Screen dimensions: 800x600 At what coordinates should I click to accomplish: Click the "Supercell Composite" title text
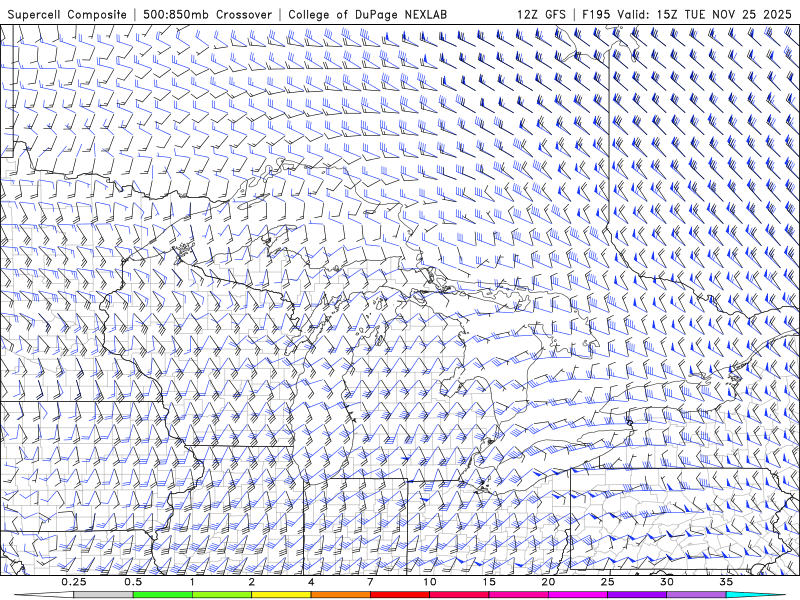[x=67, y=15]
